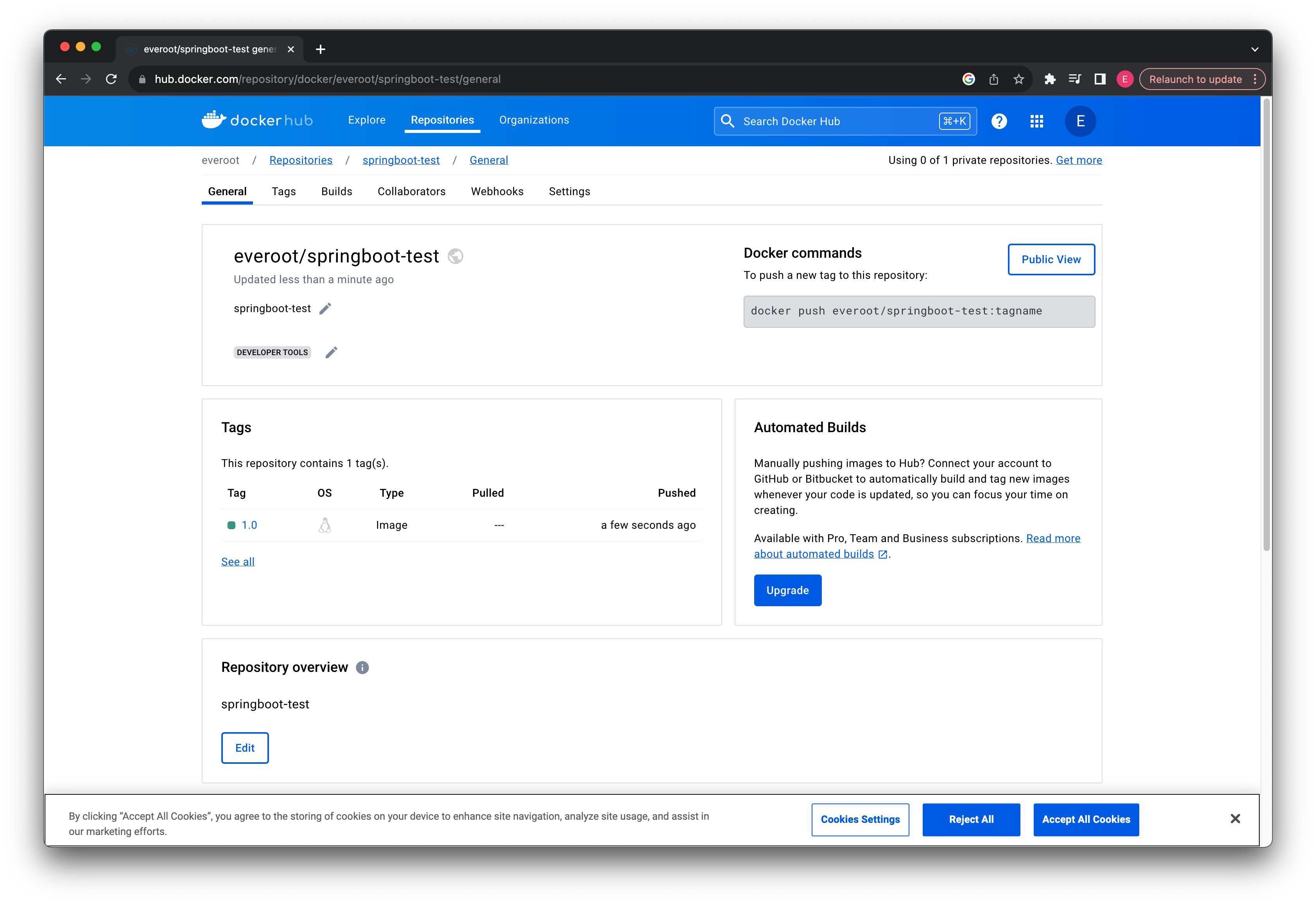This screenshot has width=1316, height=905.
Task: Click the Upgrade button
Action: 787,590
